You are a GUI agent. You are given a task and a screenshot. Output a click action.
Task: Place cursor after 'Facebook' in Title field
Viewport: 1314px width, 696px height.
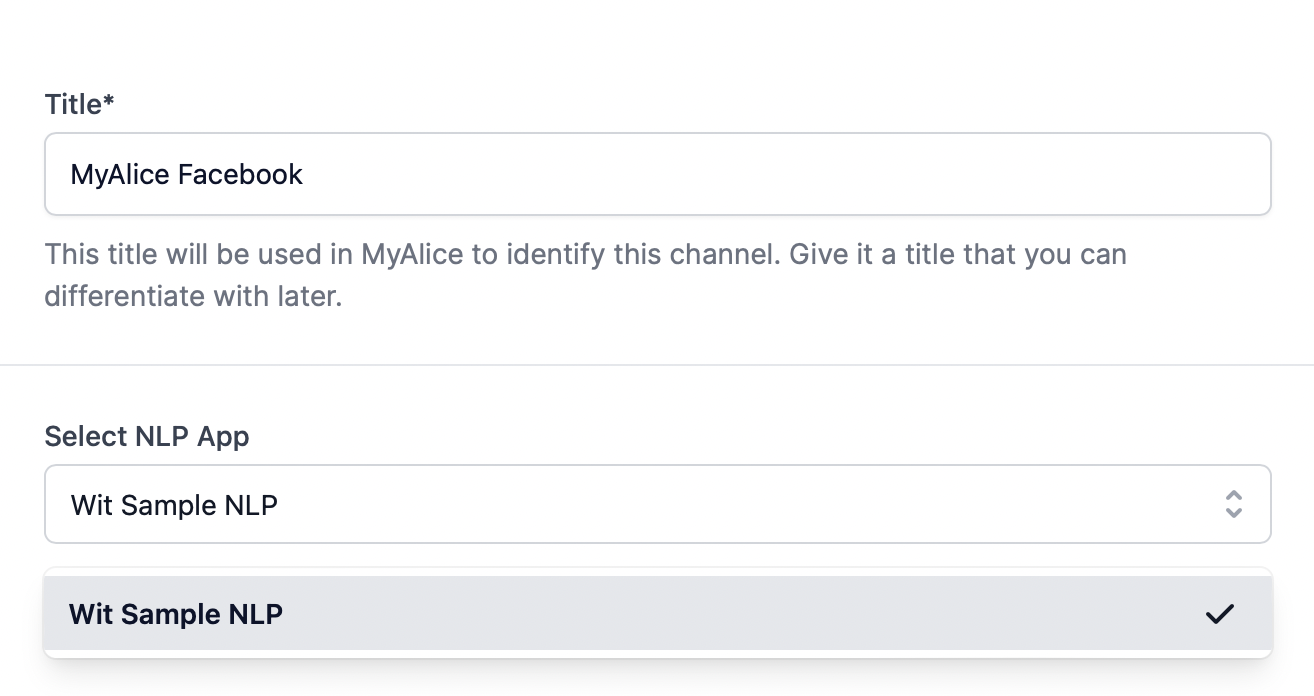pos(305,175)
